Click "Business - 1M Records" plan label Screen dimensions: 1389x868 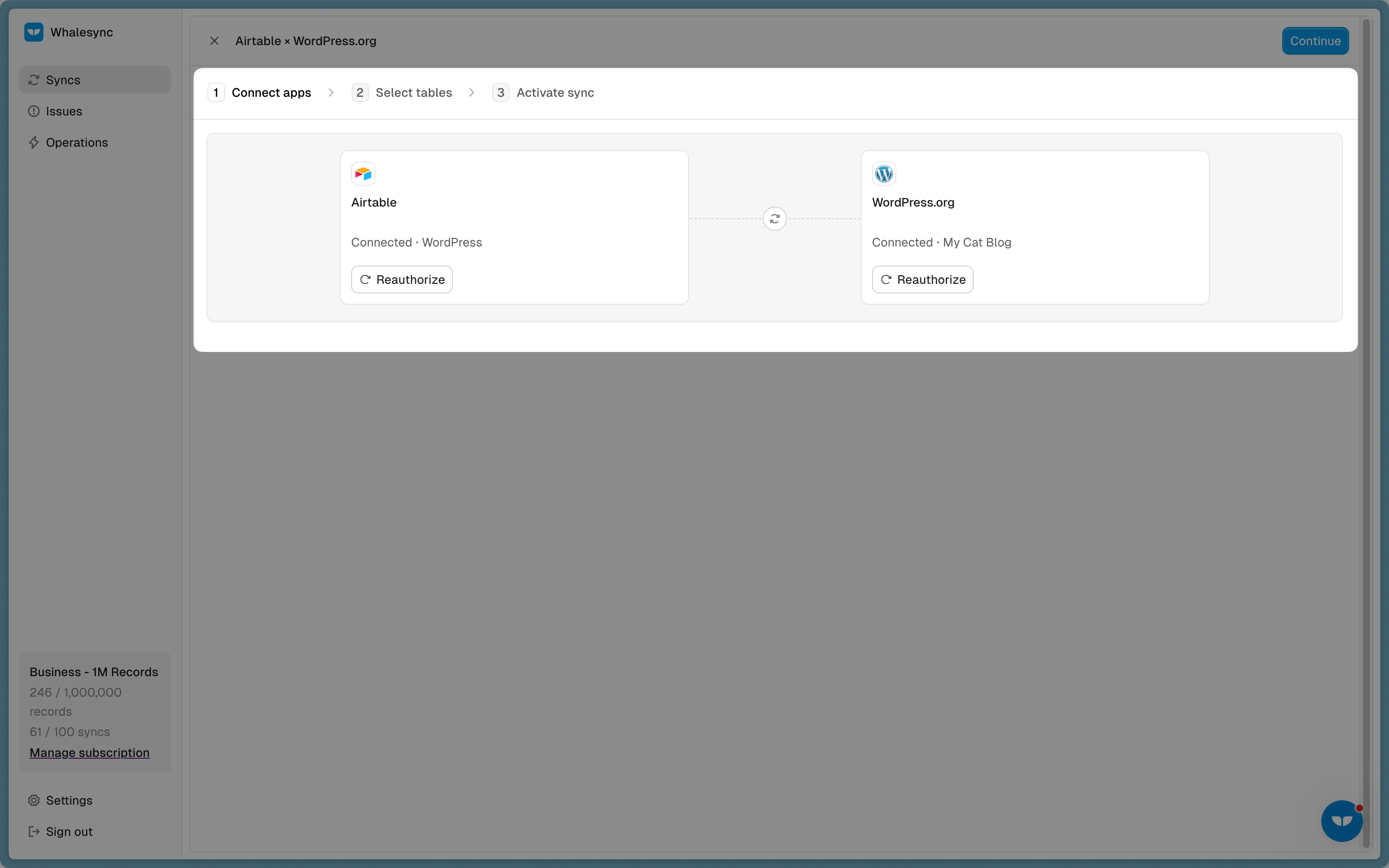click(x=94, y=672)
